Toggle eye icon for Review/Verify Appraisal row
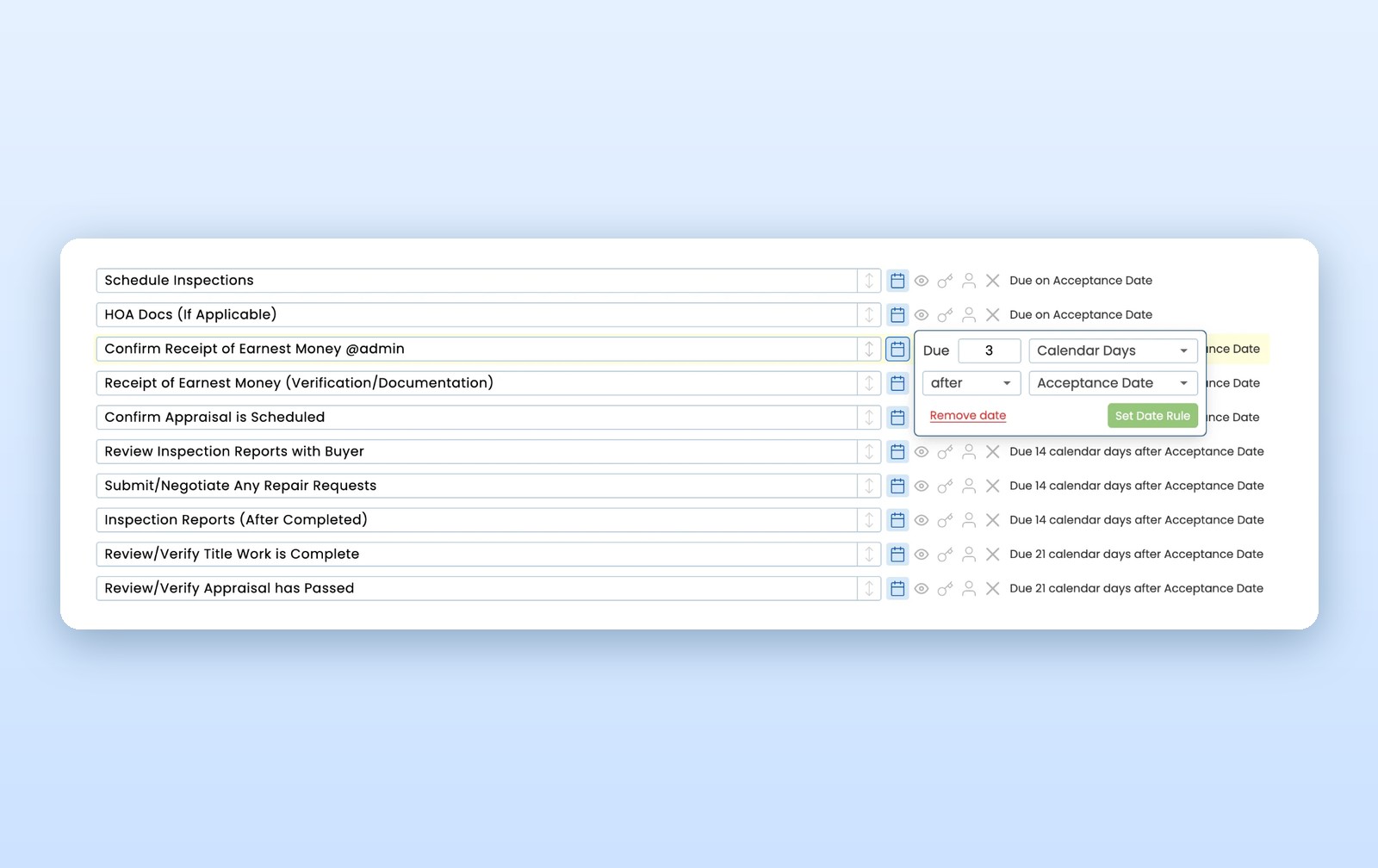 pos(922,588)
